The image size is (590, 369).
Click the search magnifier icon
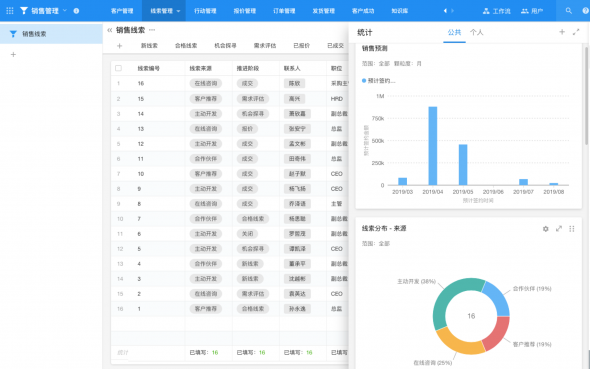(x=569, y=11)
